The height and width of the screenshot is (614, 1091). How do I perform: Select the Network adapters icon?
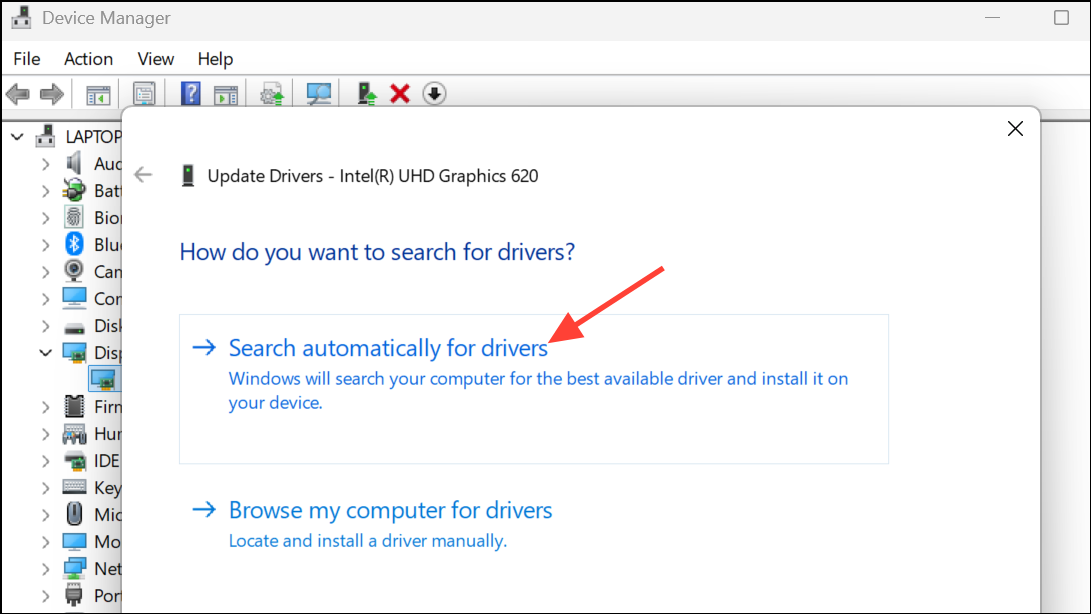(x=74, y=569)
